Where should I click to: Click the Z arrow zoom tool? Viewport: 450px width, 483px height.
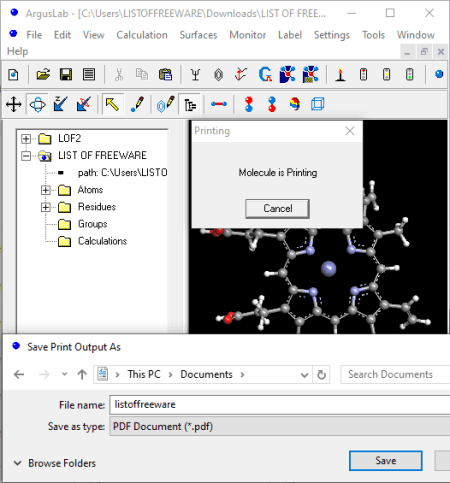60,104
